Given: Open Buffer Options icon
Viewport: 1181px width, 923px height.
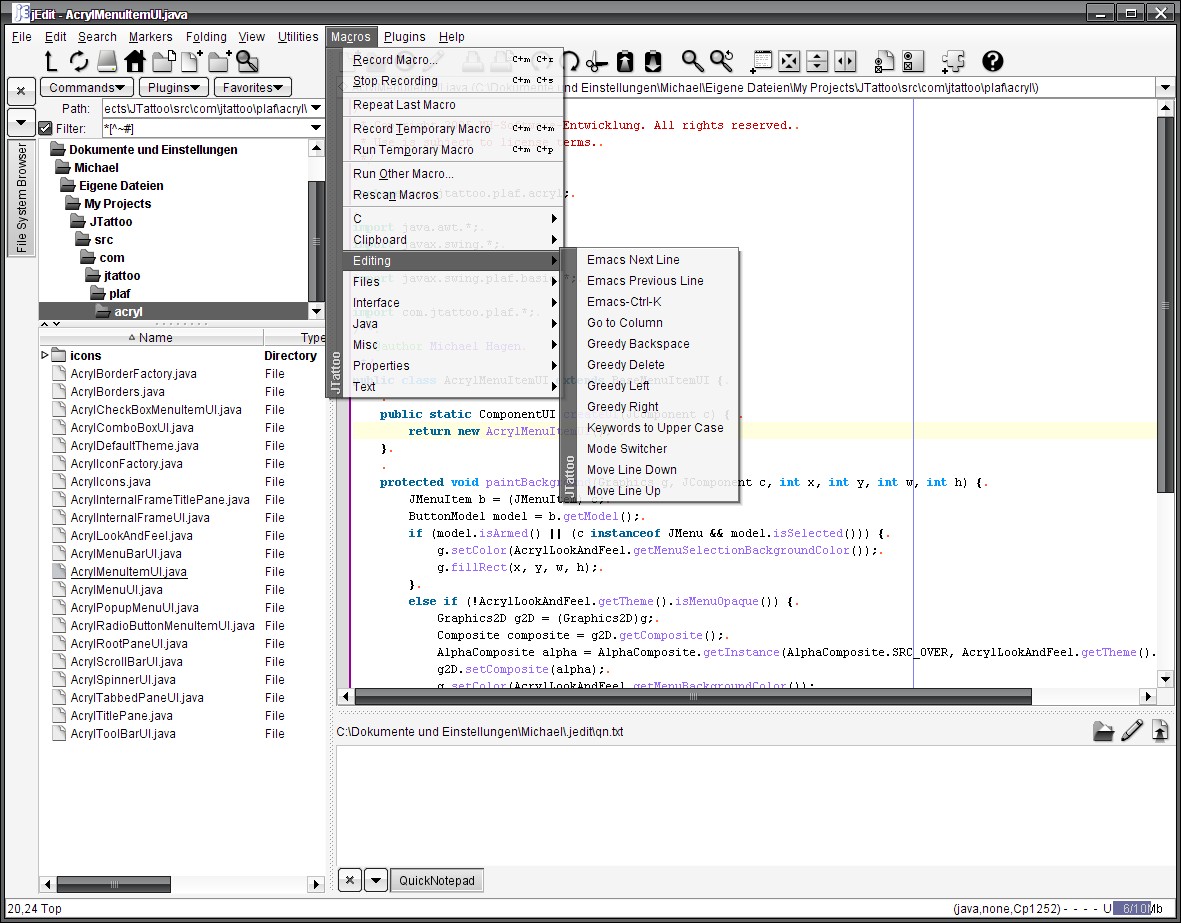Looking at the screenshot, I should (884, 61).
